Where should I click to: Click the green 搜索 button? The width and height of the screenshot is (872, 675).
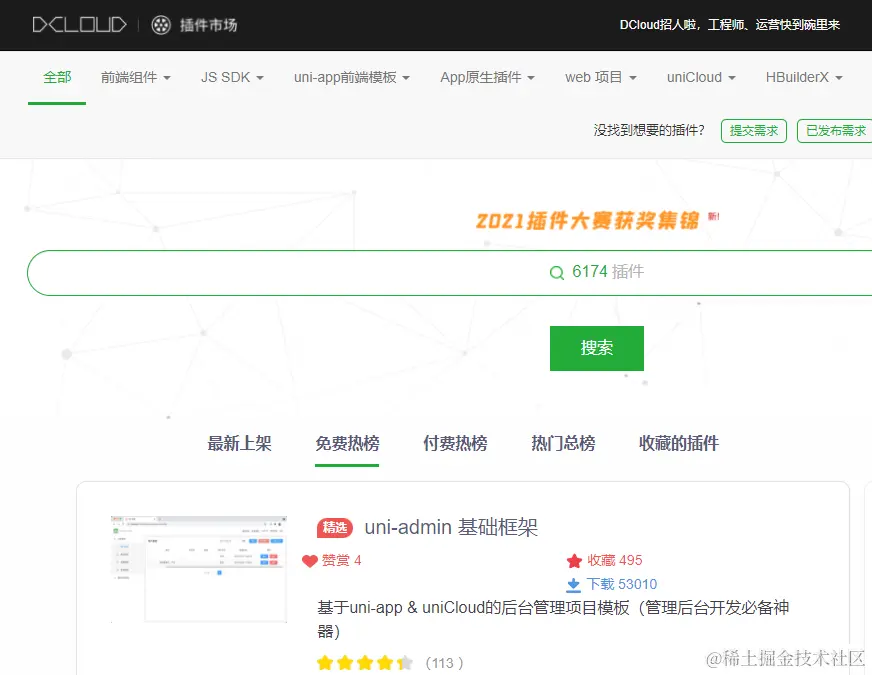(x=597, y=348)
